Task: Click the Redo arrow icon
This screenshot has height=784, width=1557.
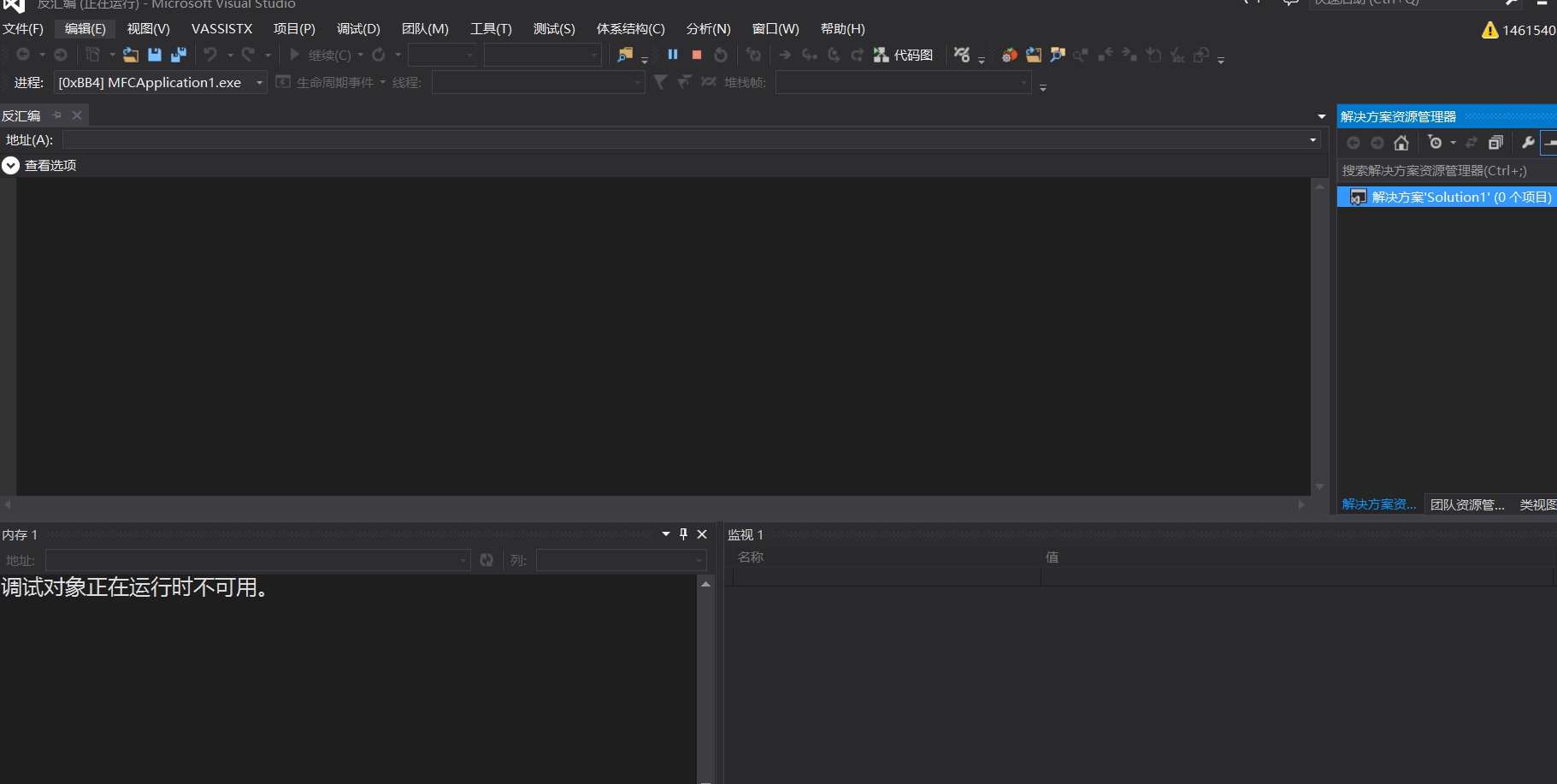Action: click(248, 55)
